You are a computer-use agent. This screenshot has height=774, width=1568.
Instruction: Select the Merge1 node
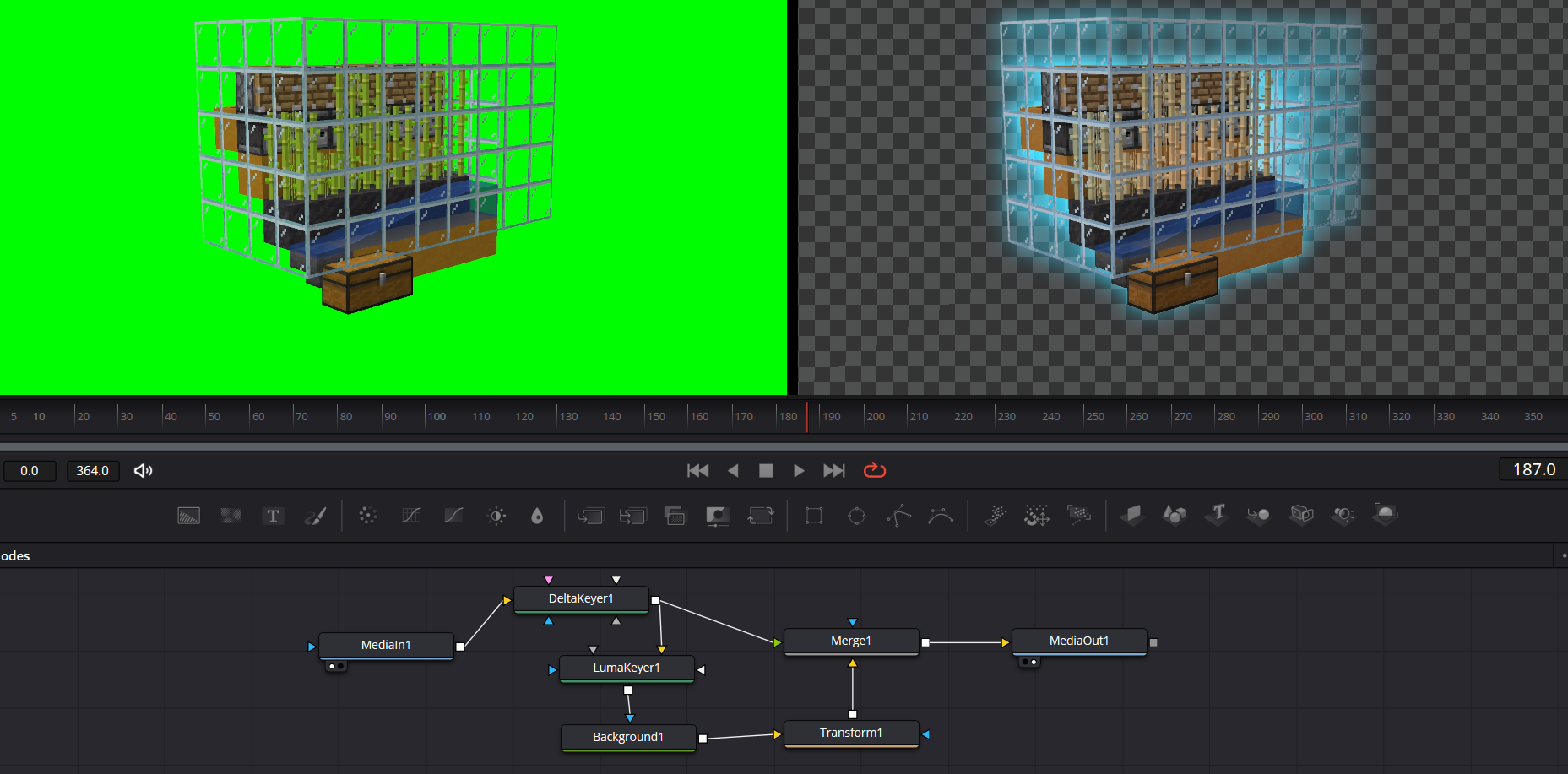(851, 641)
